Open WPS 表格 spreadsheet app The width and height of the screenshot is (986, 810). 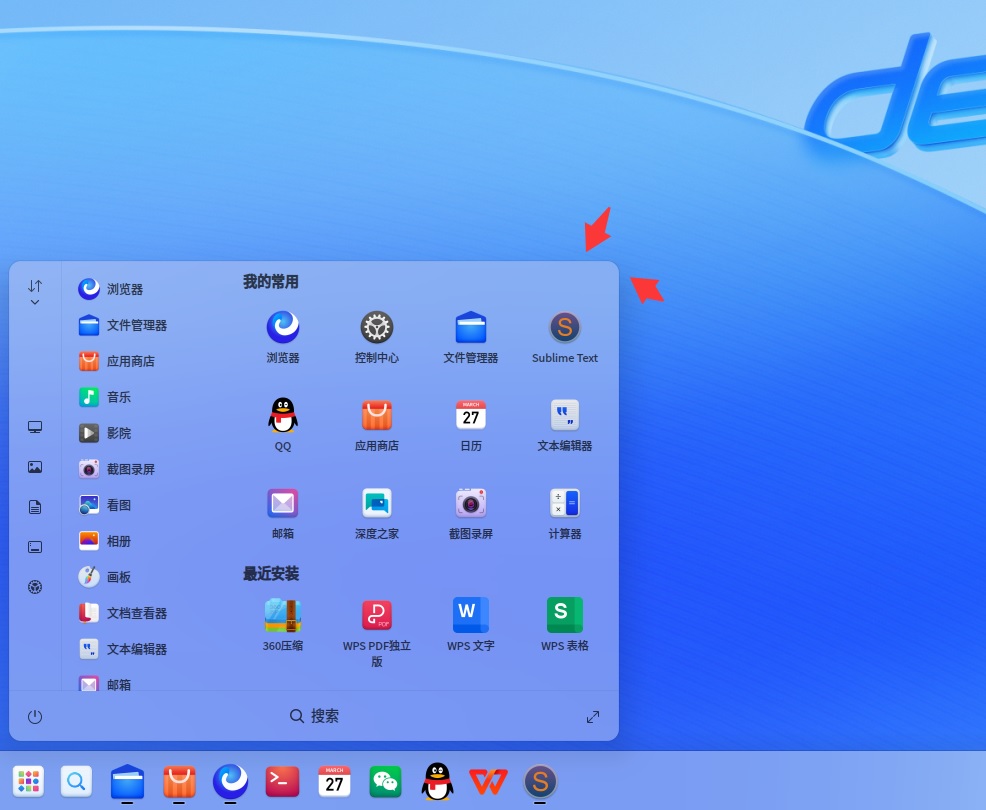click(x=564, y=624)
